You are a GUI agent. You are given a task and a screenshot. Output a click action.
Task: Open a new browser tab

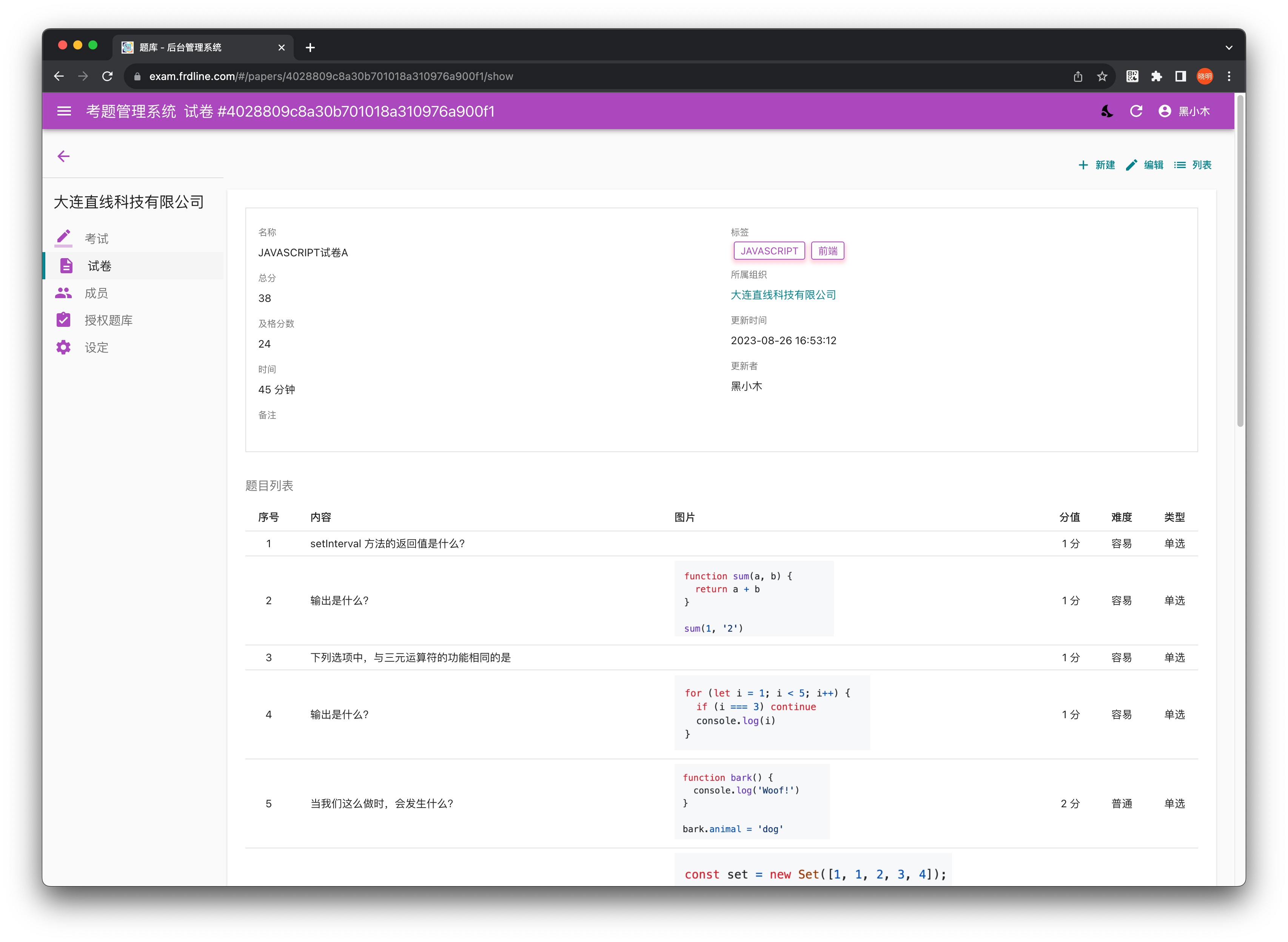pyautogui.click(x=310, y=47)
